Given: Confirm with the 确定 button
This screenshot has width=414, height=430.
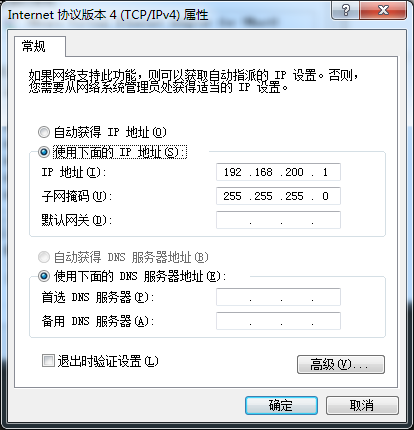Looking at the screenshot, I should (281, 405).
